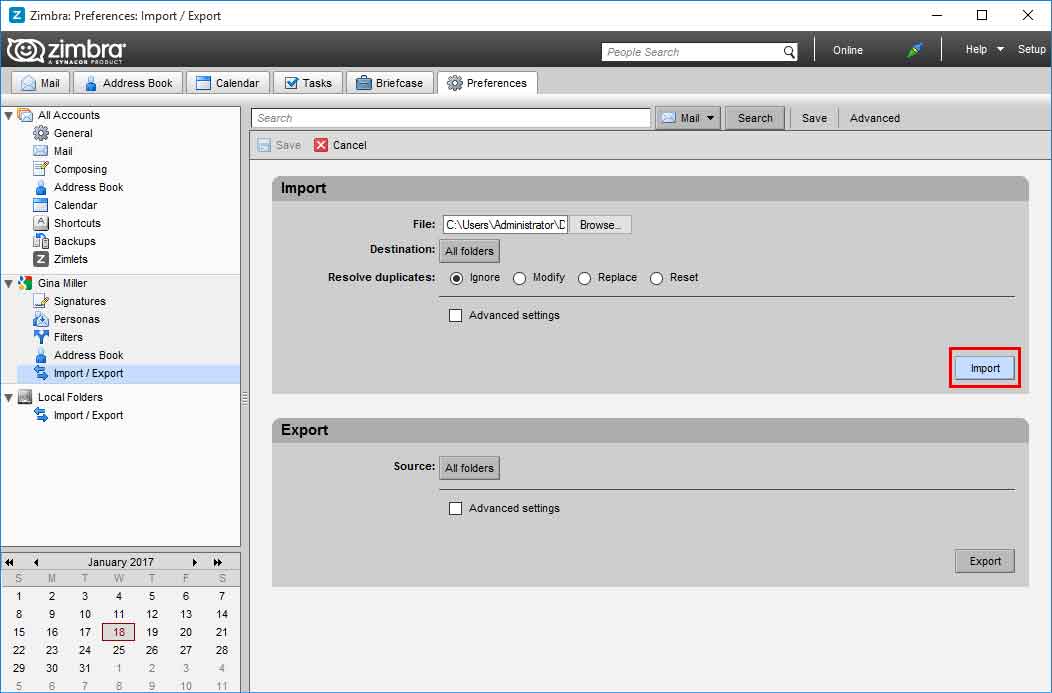
Task: Switch to the Address Book tab
Action: 127,83
